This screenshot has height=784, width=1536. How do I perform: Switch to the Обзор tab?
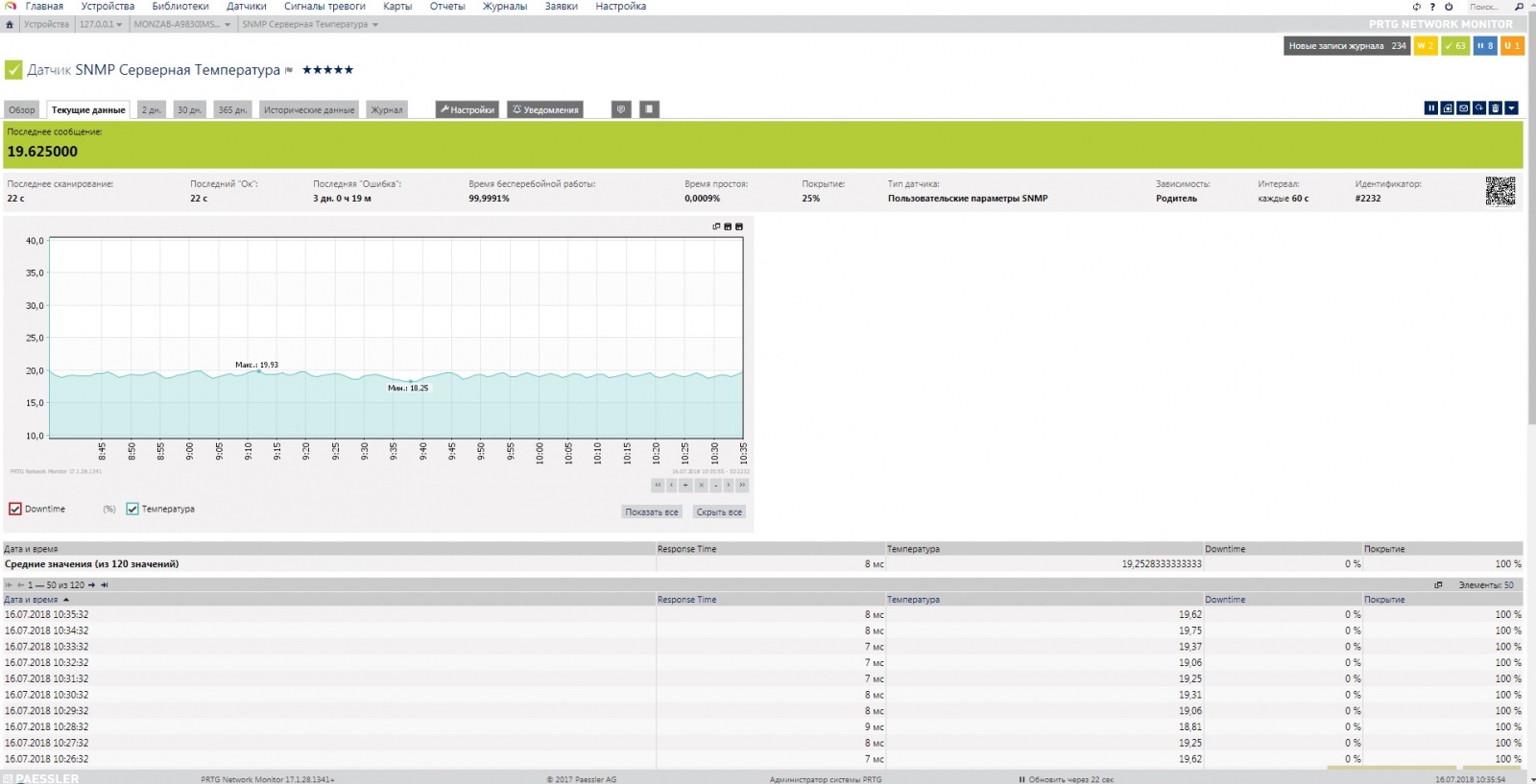point(21,109)
